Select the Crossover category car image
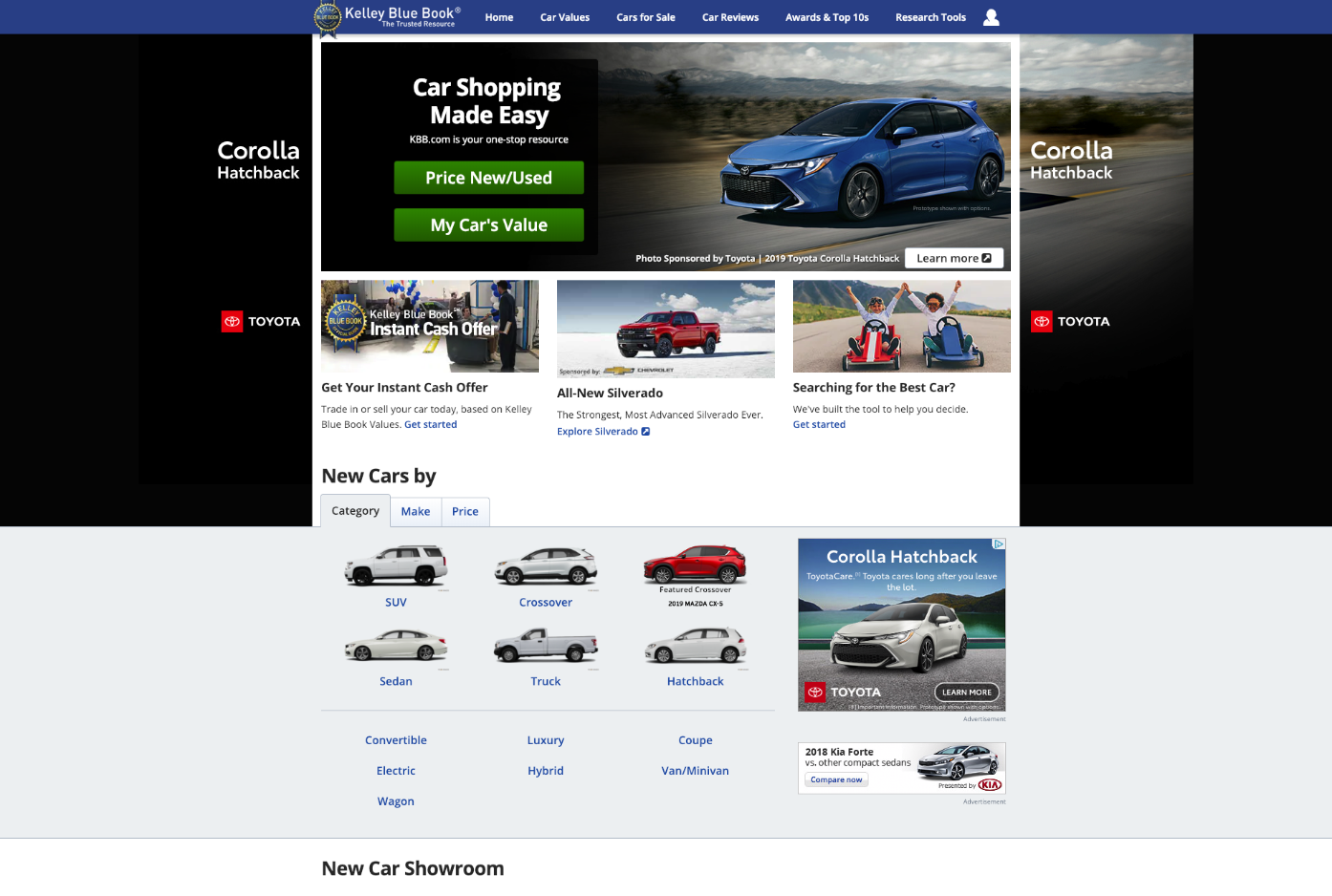The width and height of the screenshot is (1332, 896). point(546,565)
